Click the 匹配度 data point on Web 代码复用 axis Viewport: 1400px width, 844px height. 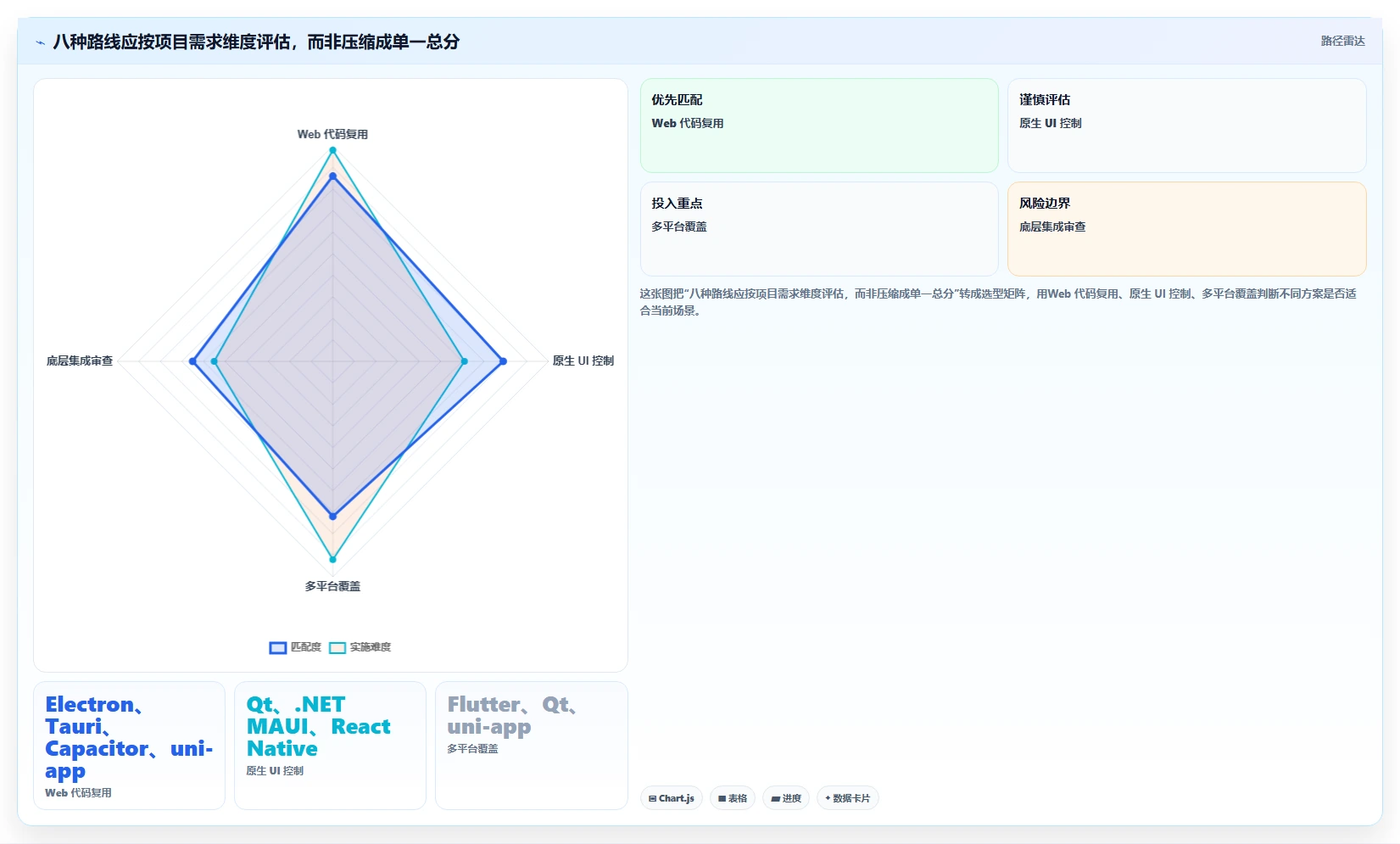tap(332, 176)
